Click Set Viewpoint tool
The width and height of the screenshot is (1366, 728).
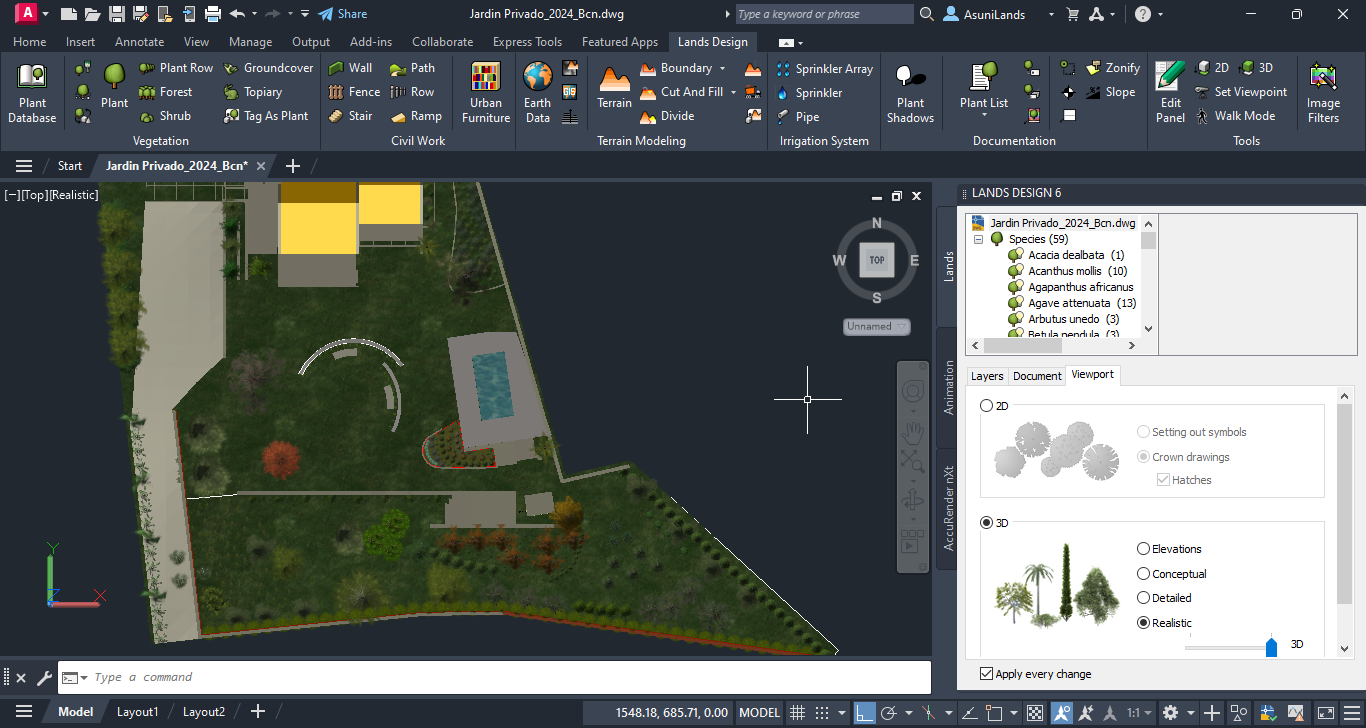tap(1241, 92)
